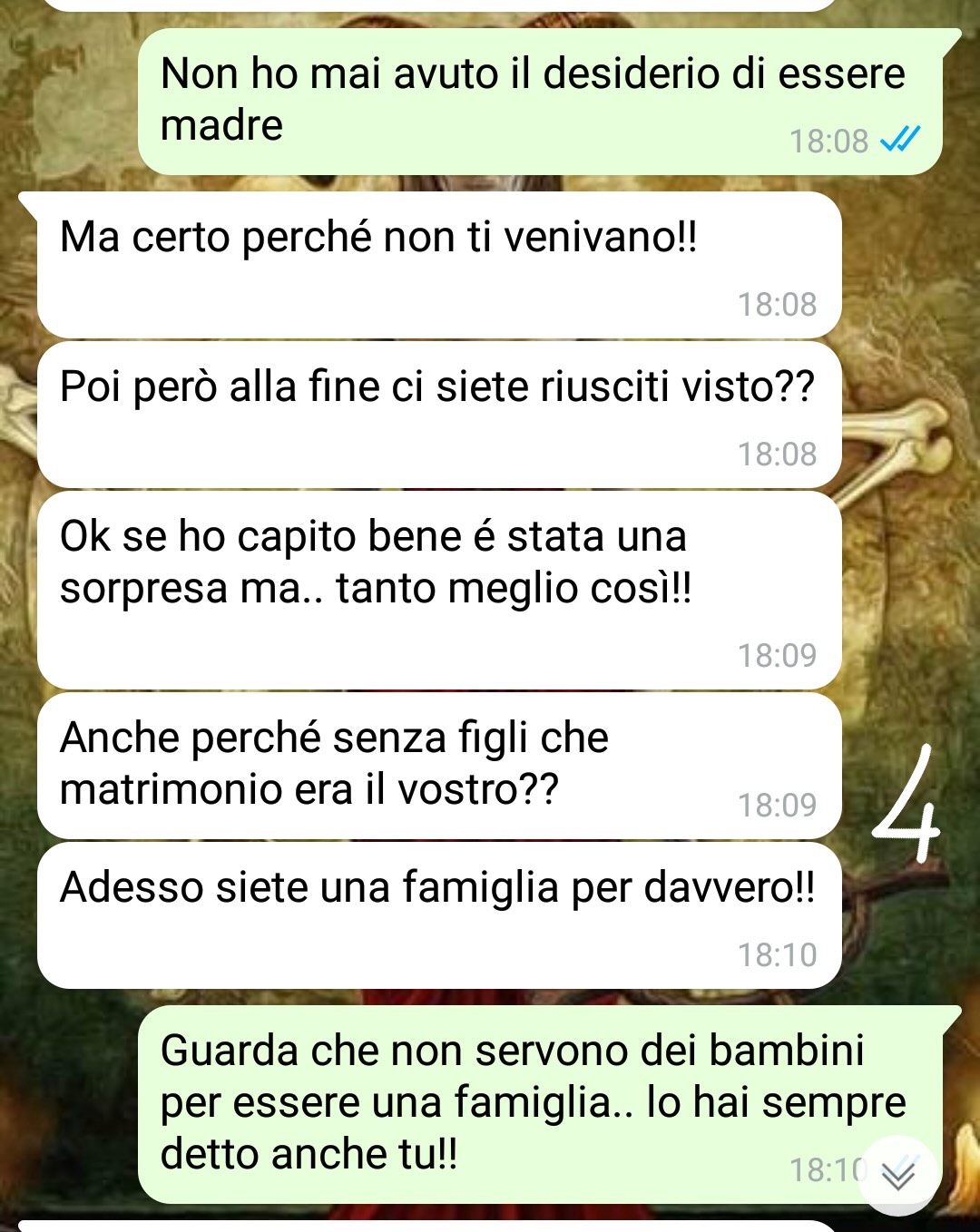Tap the 18:08 timestamp under "Ma certo perché"

(777, 305)
